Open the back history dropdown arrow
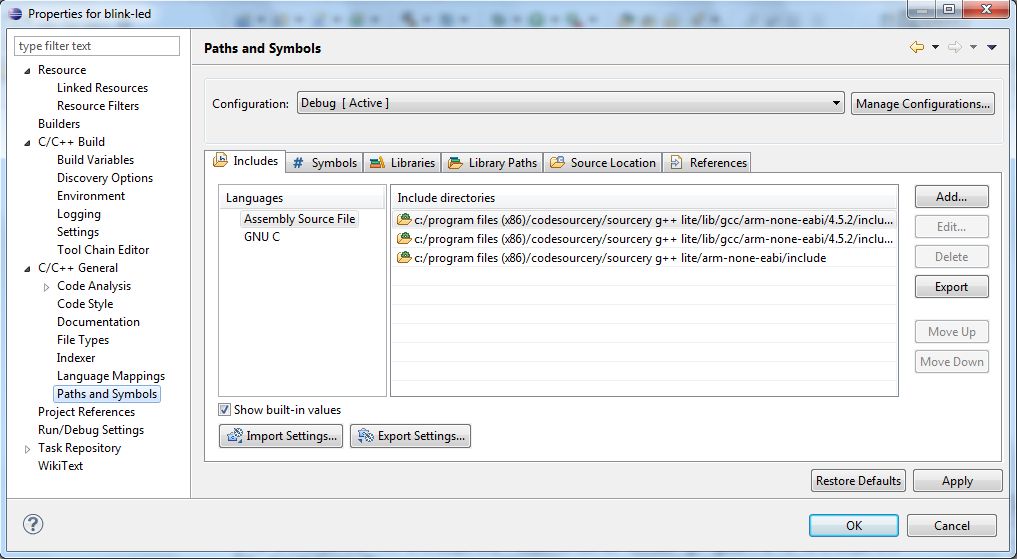Screen dimensions: 1017x560 pos(935,47)
